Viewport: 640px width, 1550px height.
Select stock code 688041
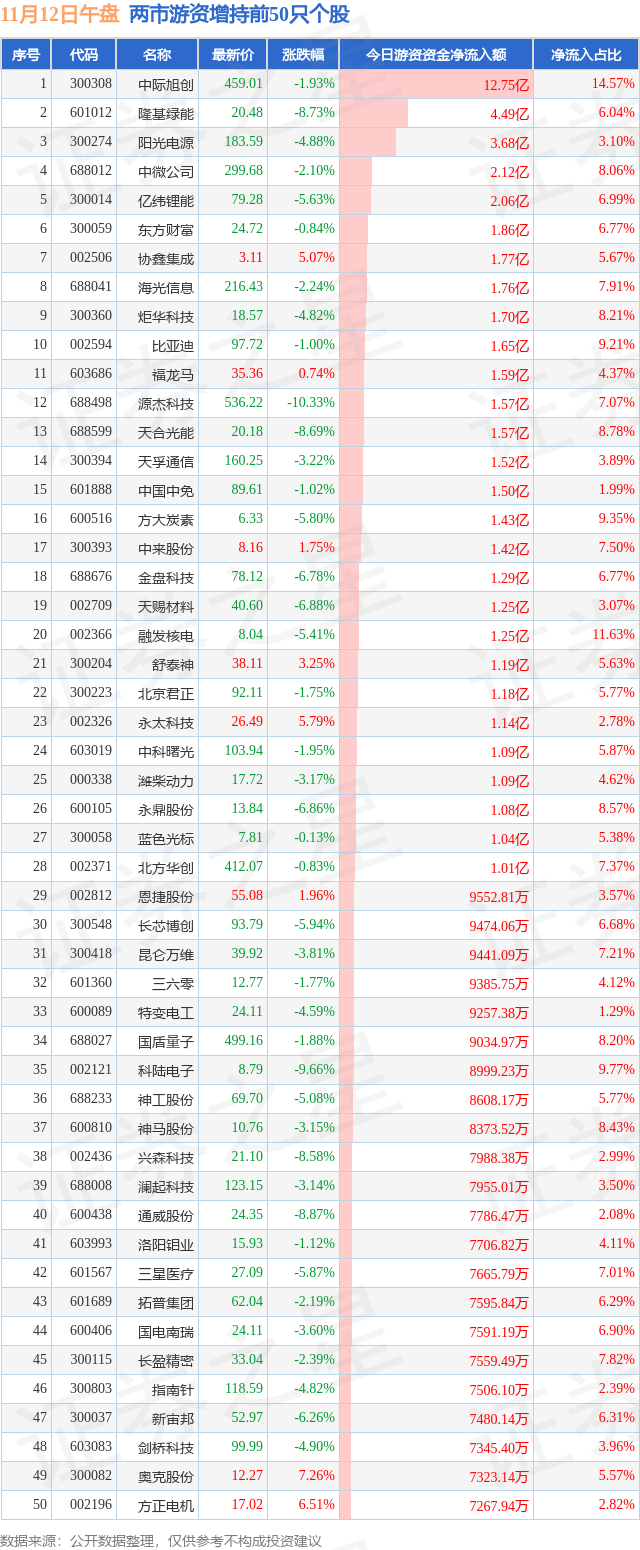[x=91, y=287]
